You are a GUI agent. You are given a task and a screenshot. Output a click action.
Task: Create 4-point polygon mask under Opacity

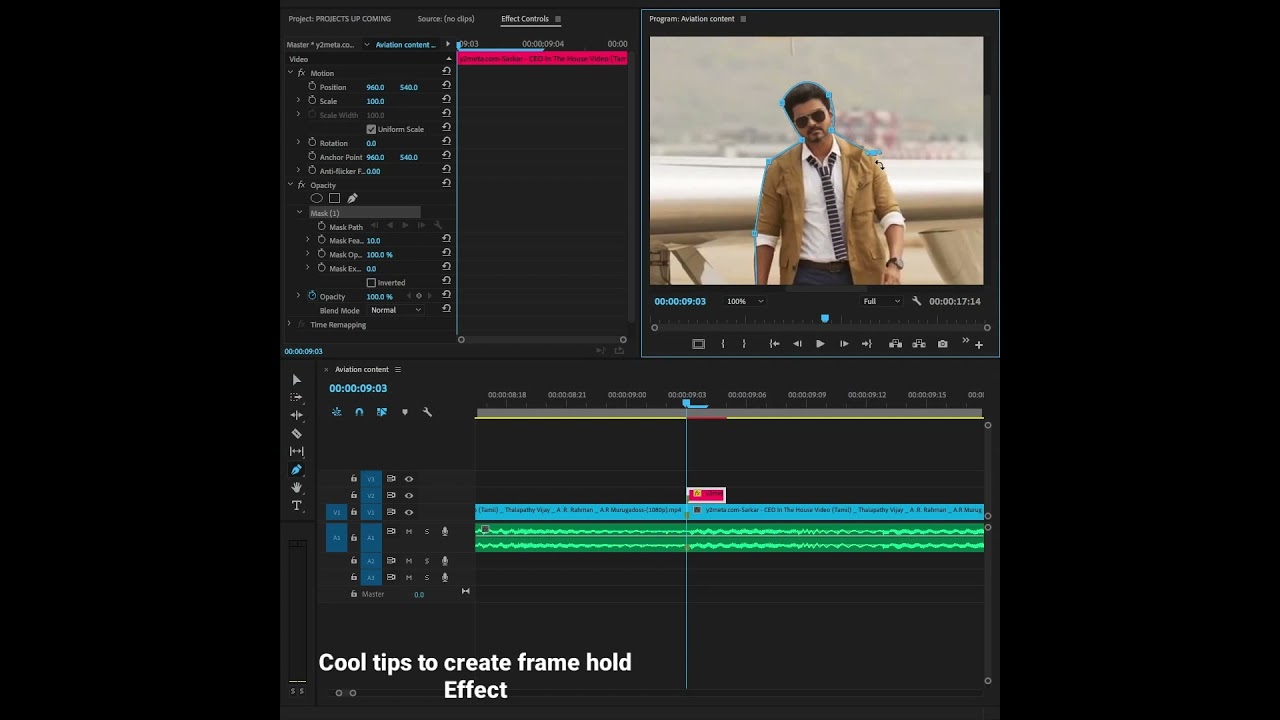335,198
